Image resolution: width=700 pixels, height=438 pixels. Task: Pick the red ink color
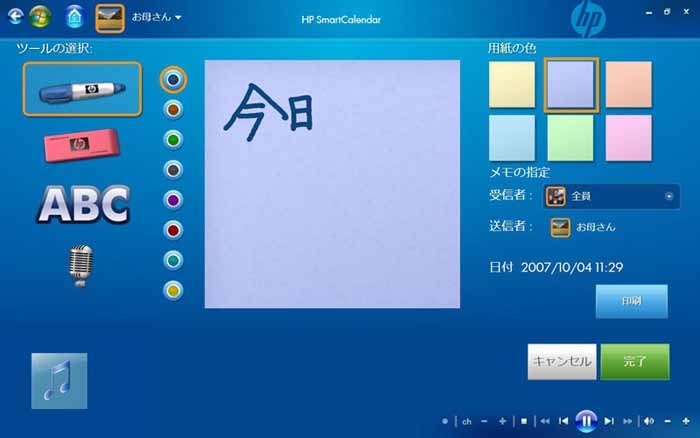[173, 230]
